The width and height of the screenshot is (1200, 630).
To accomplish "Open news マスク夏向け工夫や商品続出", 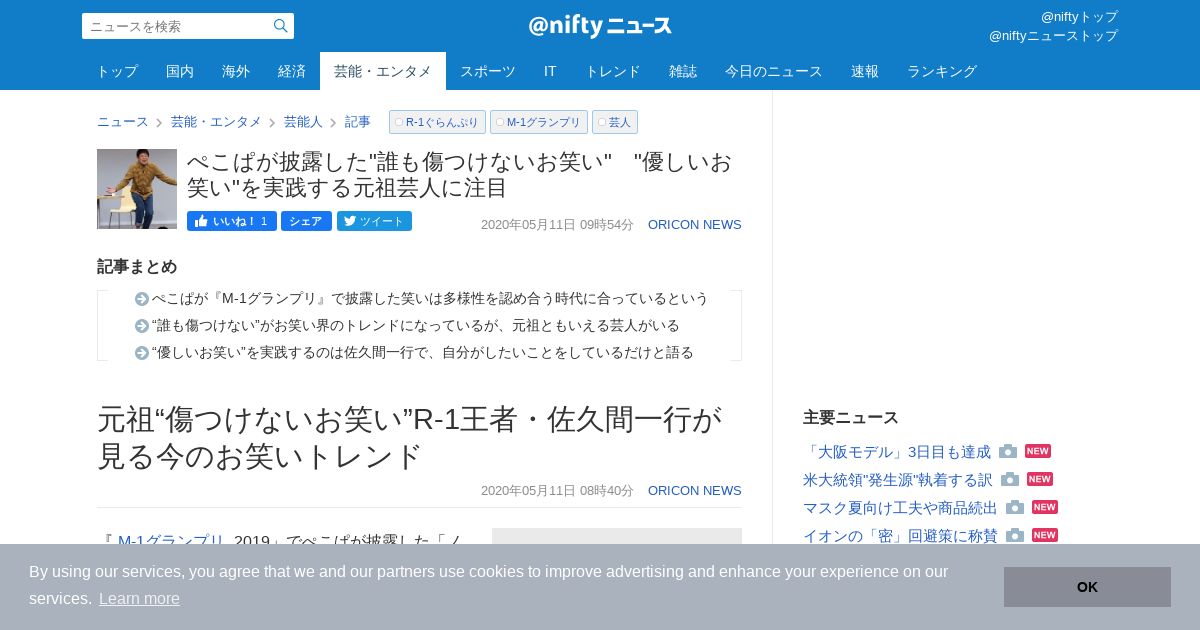I will click(x=900, y=508).
